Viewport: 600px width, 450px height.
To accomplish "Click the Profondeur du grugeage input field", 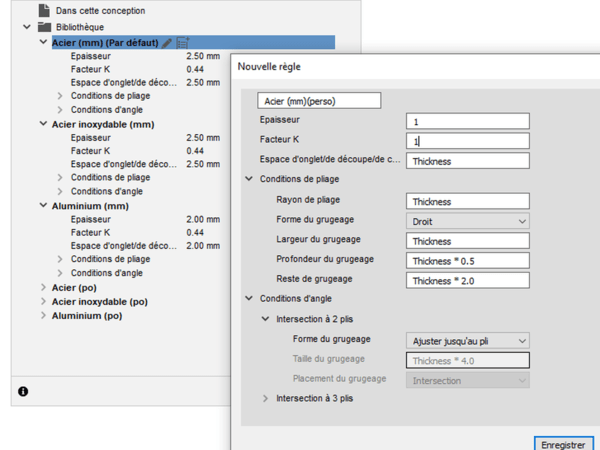I will coord(467,260).
